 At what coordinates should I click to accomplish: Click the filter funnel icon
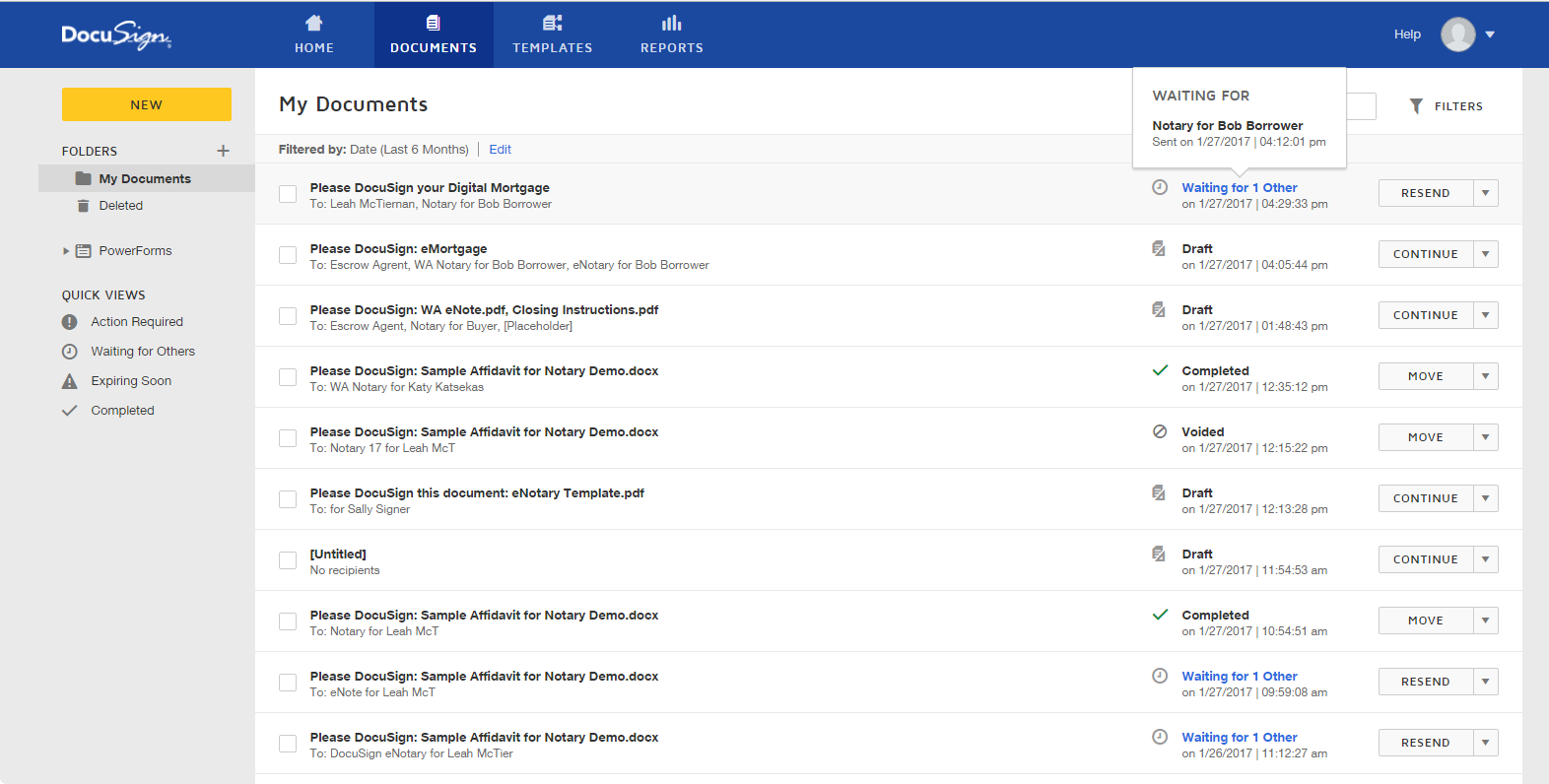1416,106
